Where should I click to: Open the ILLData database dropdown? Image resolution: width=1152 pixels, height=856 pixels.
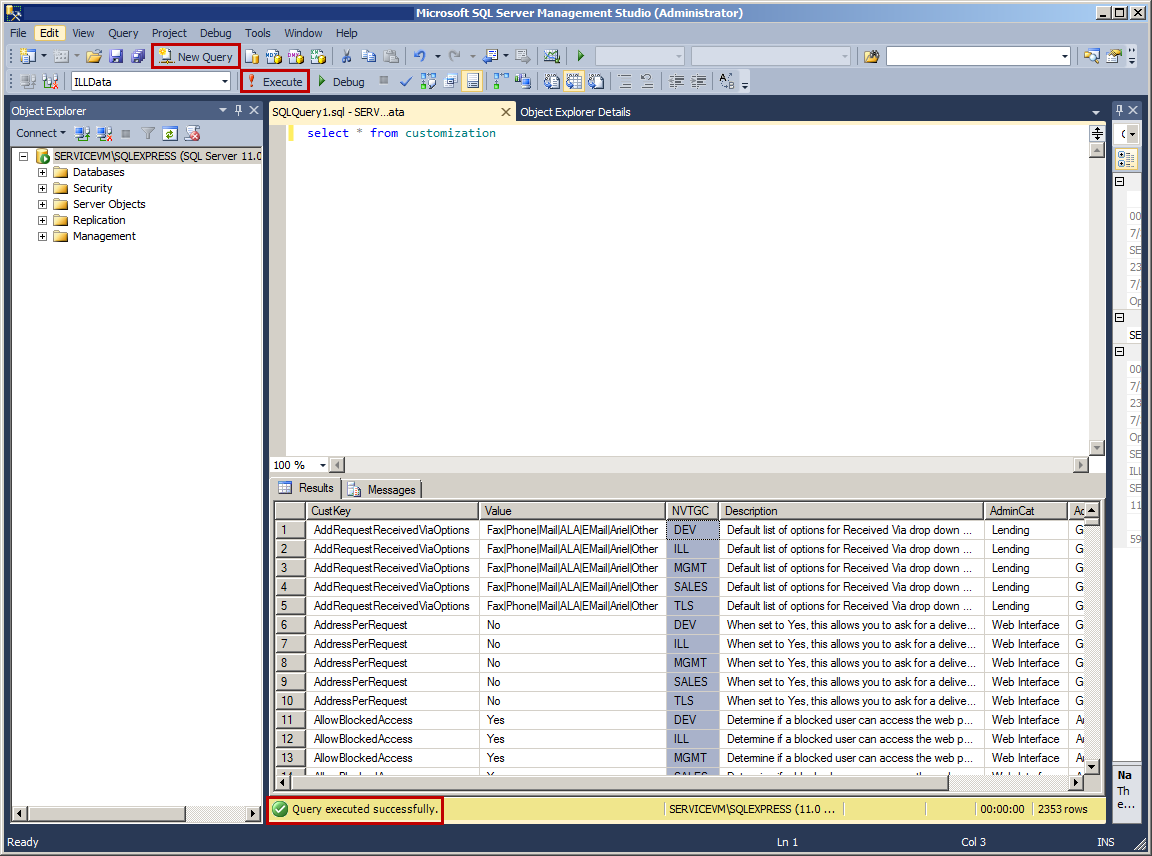click(225, 81)
